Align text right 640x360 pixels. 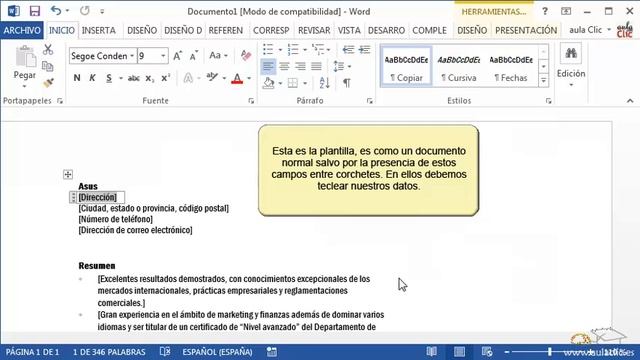coord(300,66)
